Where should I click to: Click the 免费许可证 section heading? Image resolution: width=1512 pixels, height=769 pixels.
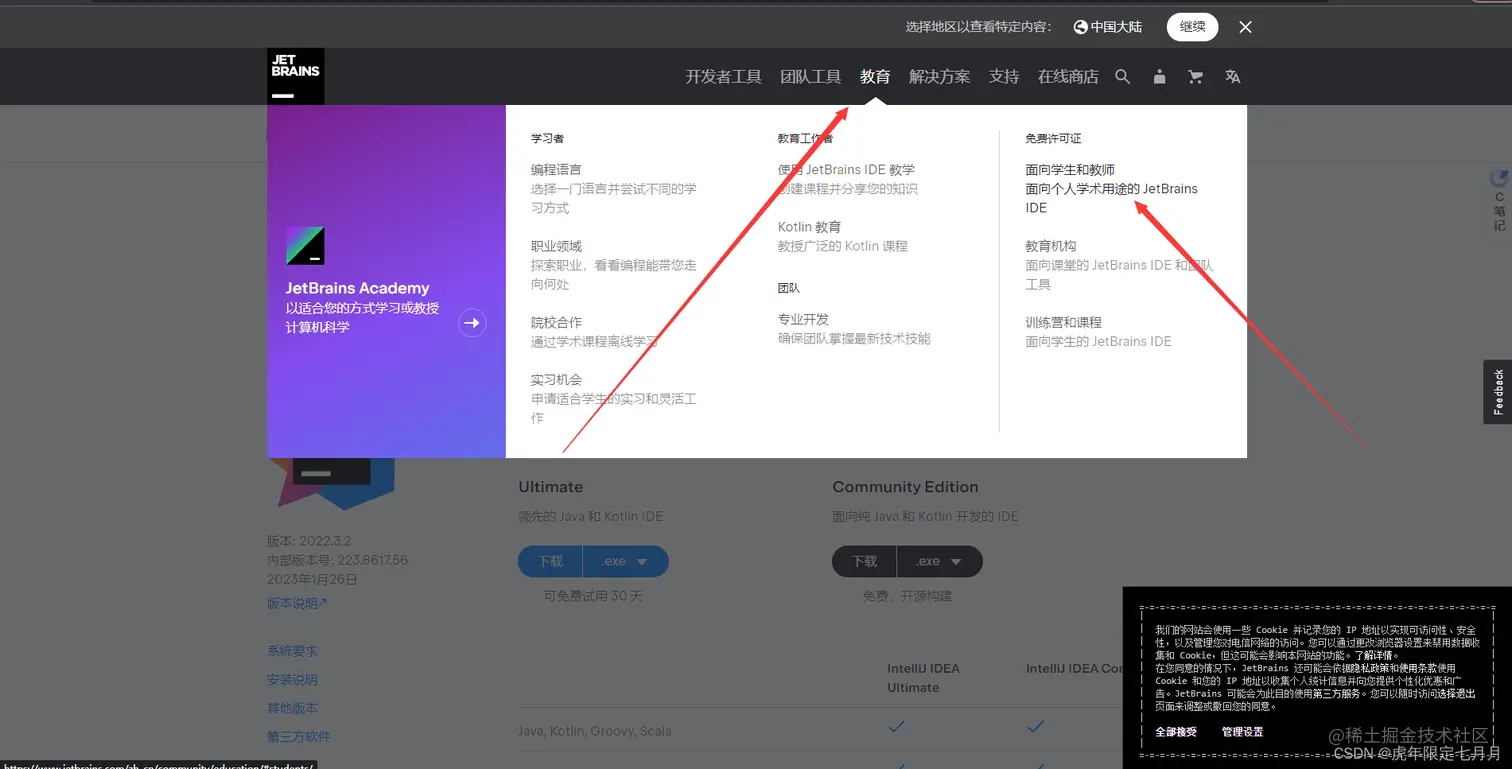[x=1053, y=138]
